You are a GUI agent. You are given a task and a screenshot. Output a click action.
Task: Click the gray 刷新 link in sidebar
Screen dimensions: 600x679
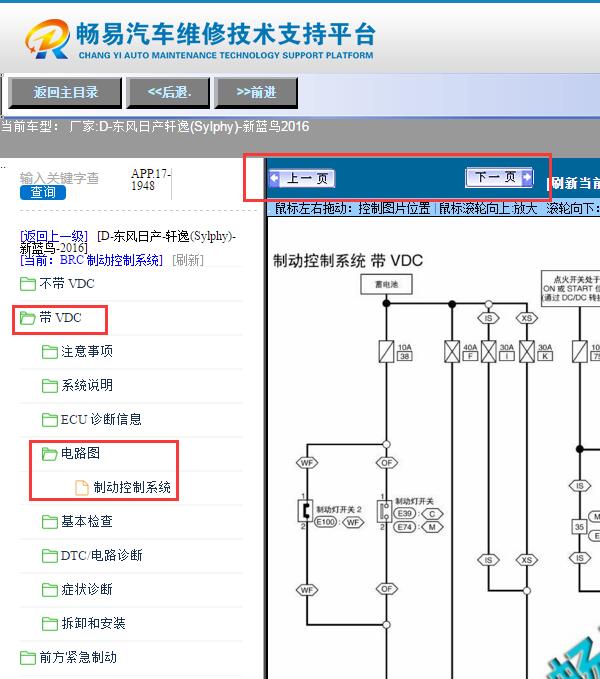[x=187, y=260]
